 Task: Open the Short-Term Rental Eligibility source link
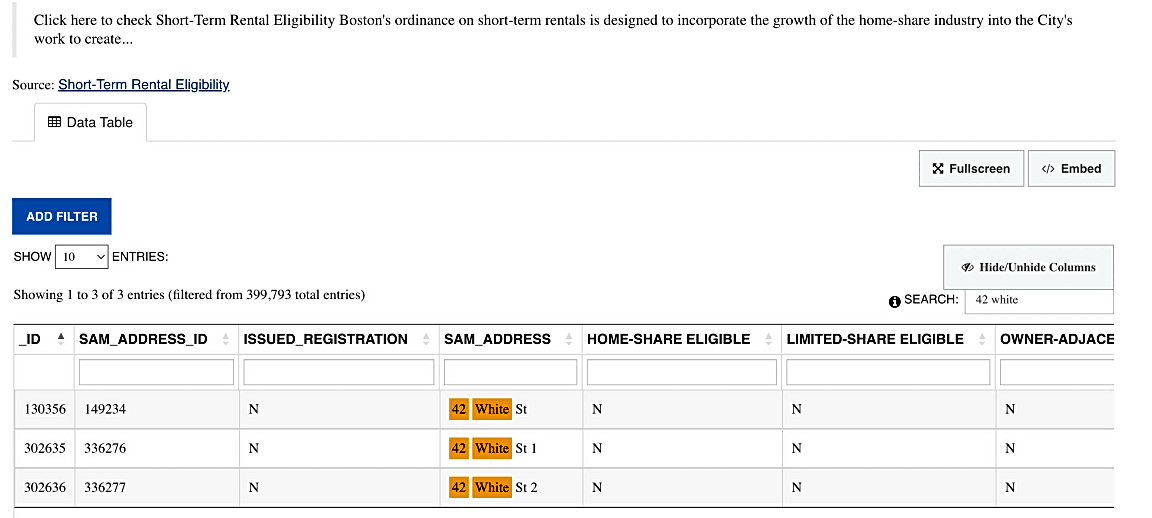[144, 84]
